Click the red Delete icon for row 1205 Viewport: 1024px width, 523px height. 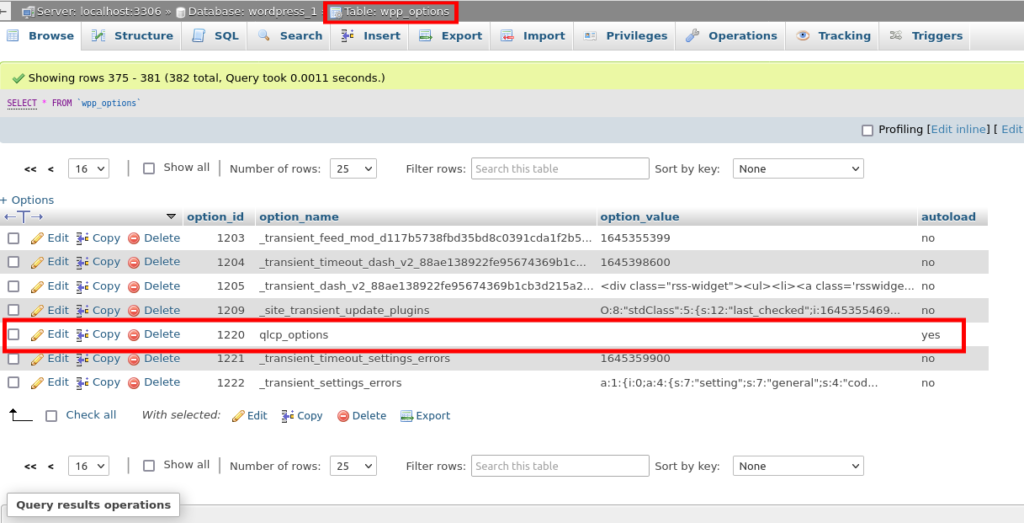(134, 287)
